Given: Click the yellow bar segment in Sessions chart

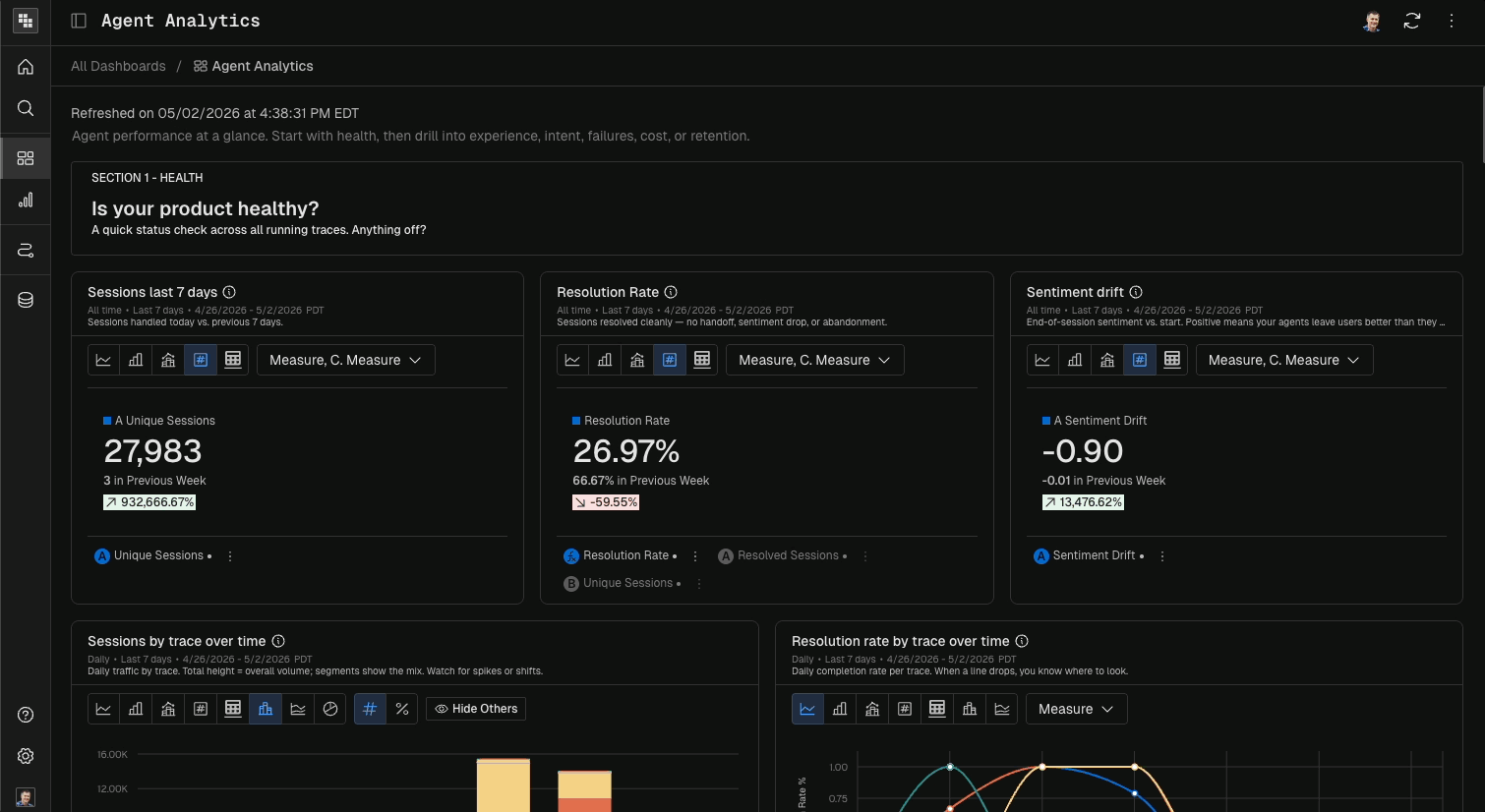Looking at the screenshot, I should coord(504,786).
